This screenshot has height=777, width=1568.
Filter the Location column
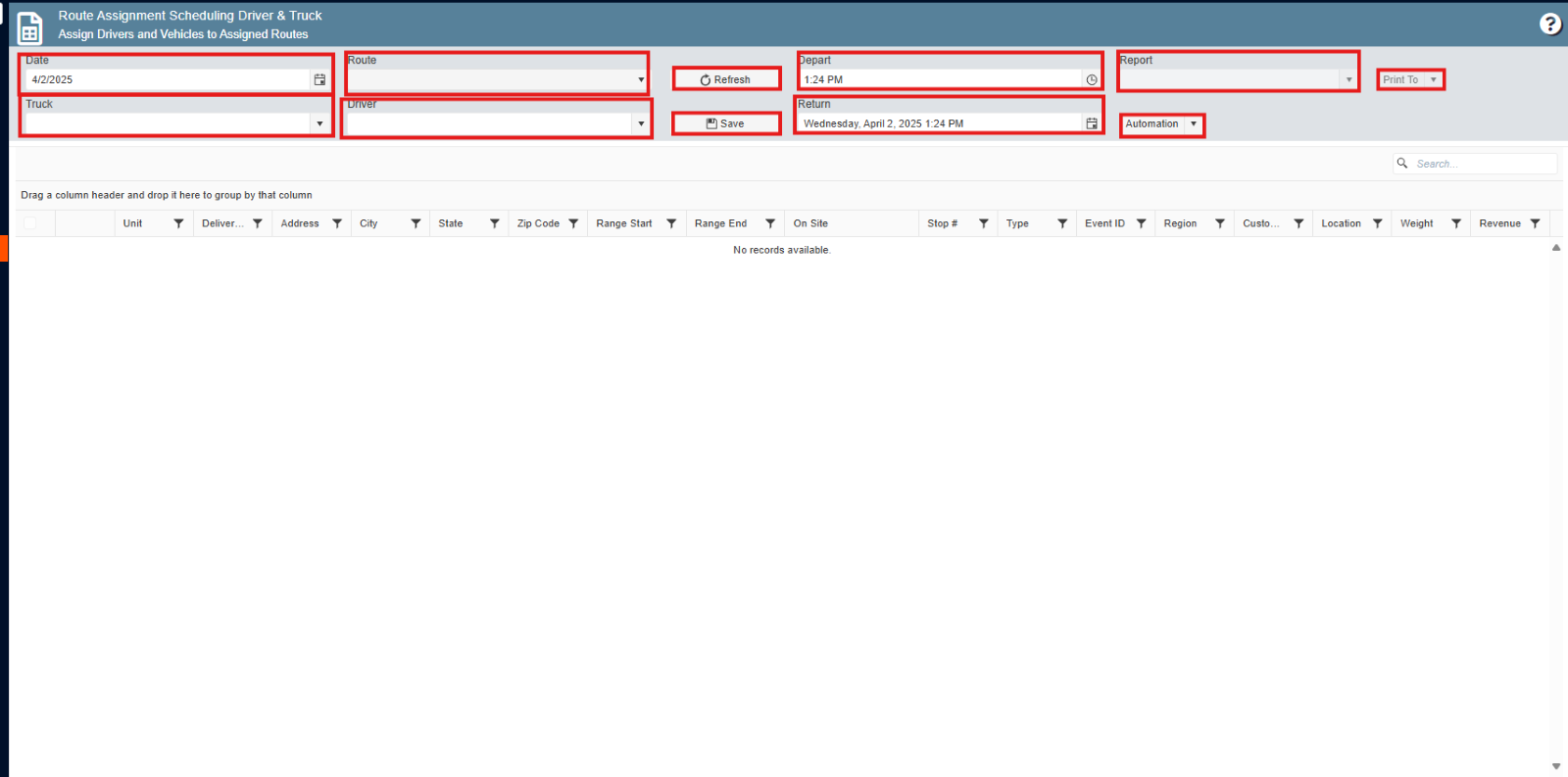coord(1378,223)
